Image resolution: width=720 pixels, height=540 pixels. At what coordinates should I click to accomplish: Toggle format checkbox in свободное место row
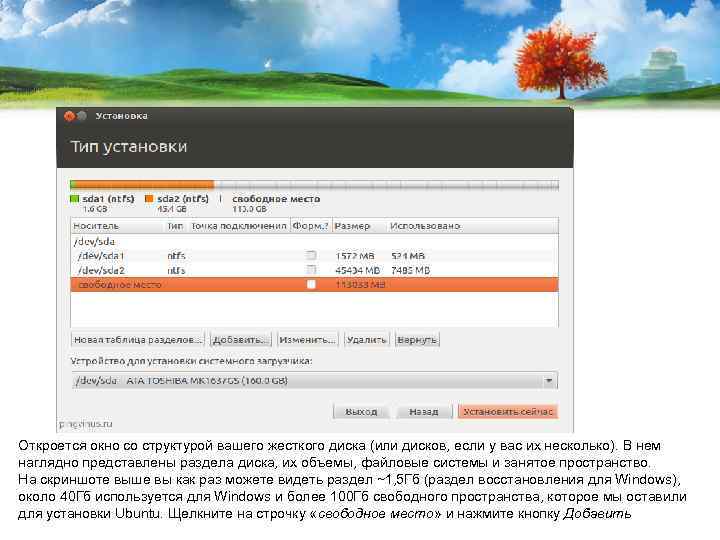coord(311,284)
